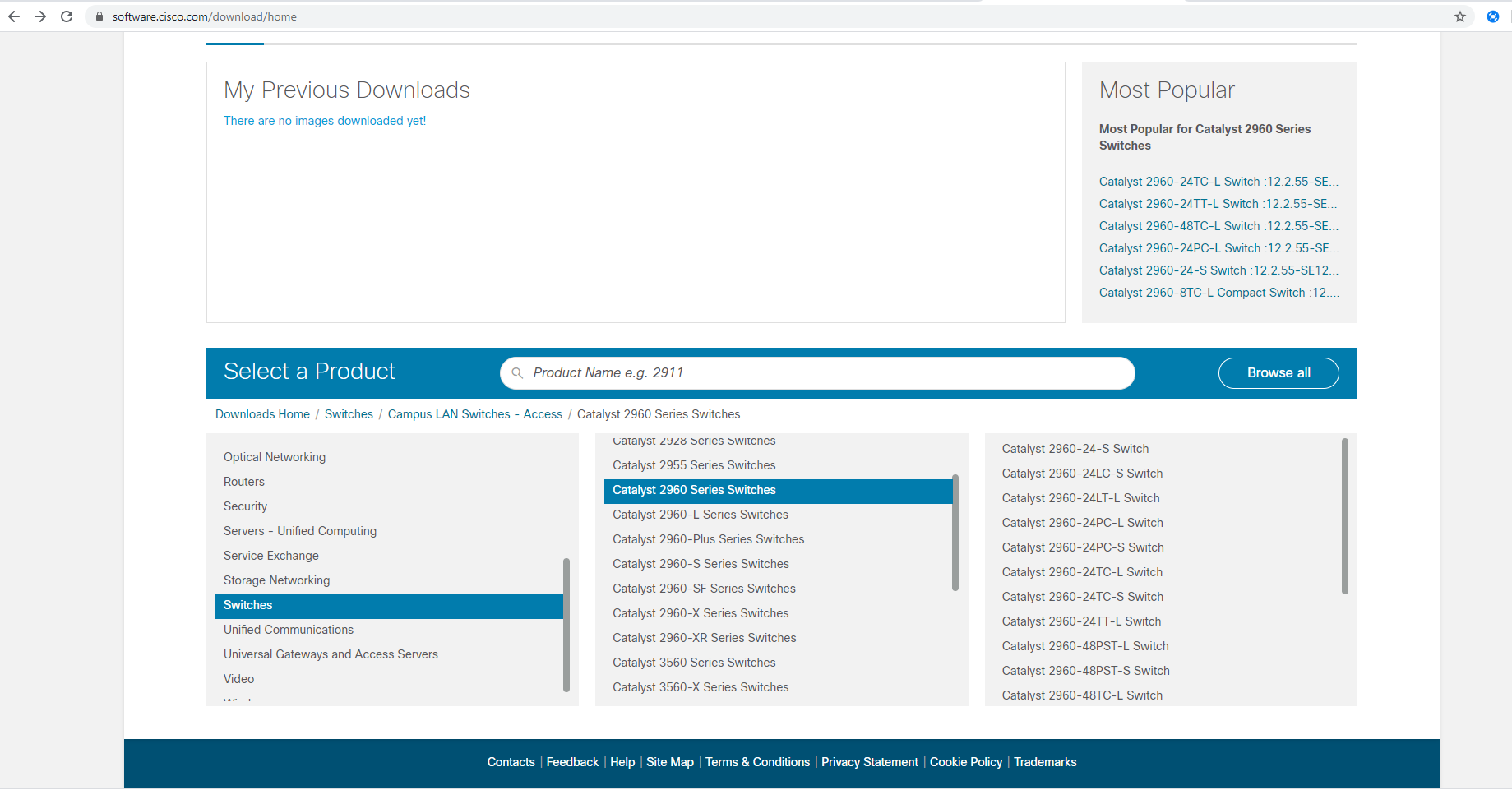Open Catalyst 2960-24-S Switch popular link
The image size is (1512, 790).
point(1218,270)
